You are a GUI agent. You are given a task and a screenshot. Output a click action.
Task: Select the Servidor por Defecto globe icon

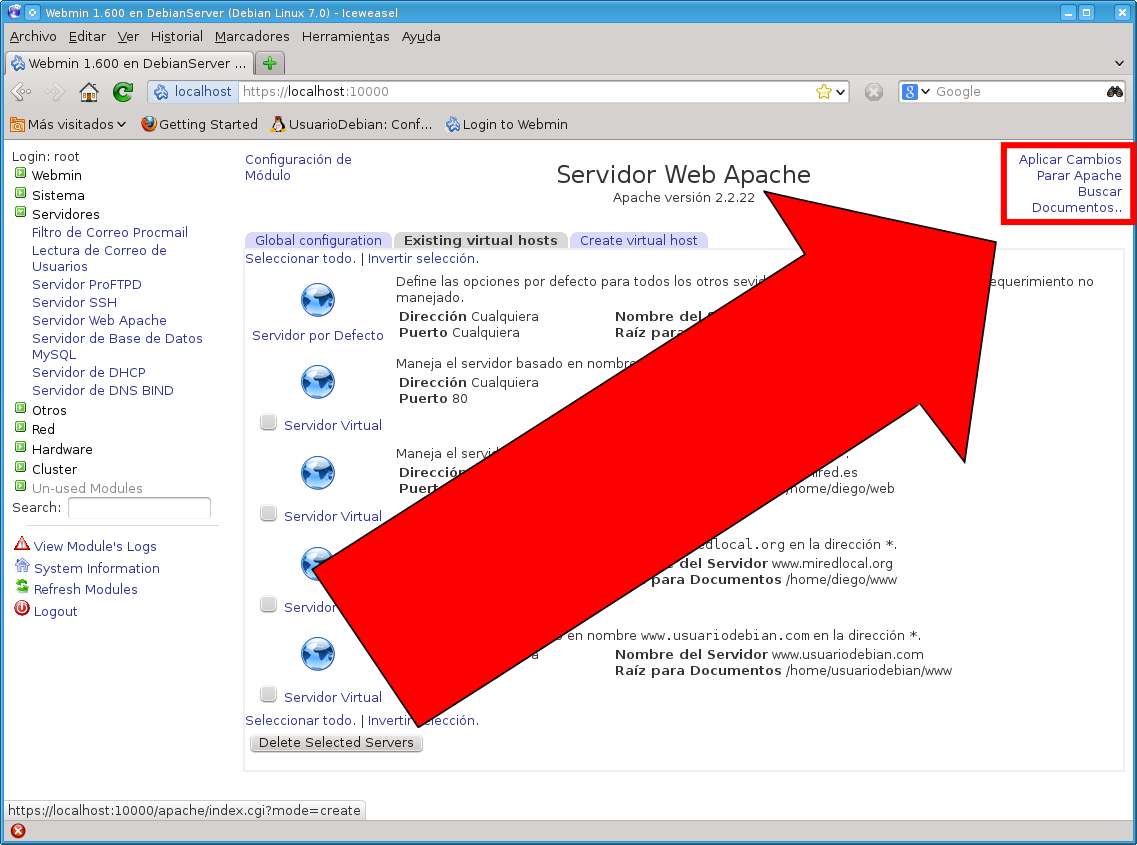click(x=317, y=299)
